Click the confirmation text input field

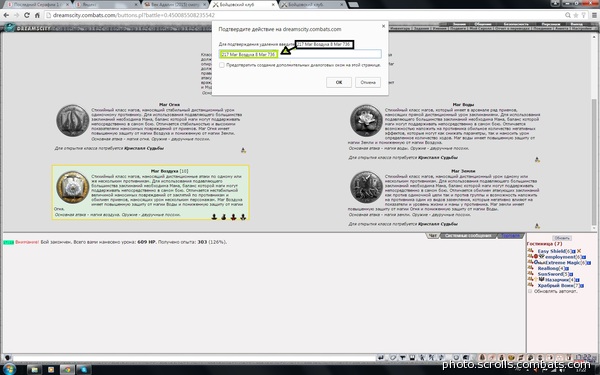300,54
